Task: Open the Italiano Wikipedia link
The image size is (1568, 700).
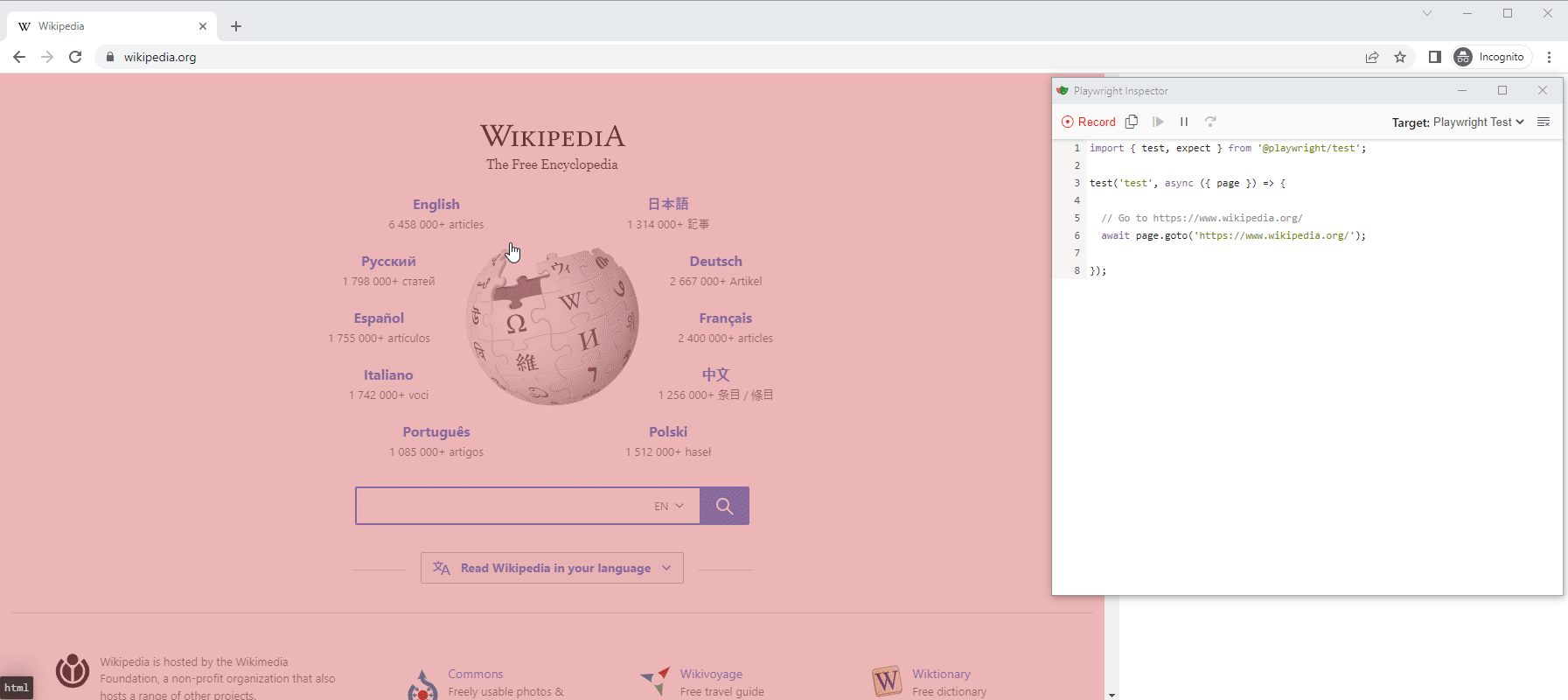Action: 388,374
